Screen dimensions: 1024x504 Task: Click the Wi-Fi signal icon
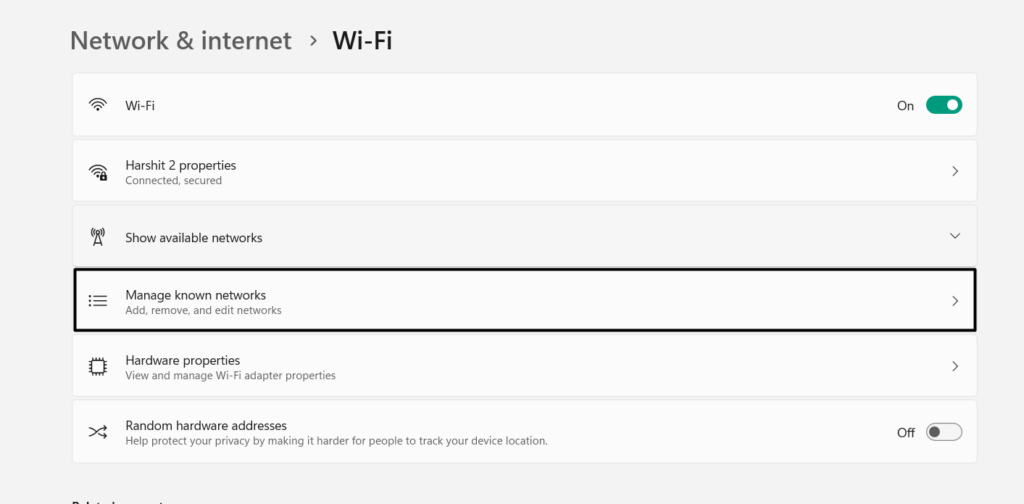coord(98,105)
